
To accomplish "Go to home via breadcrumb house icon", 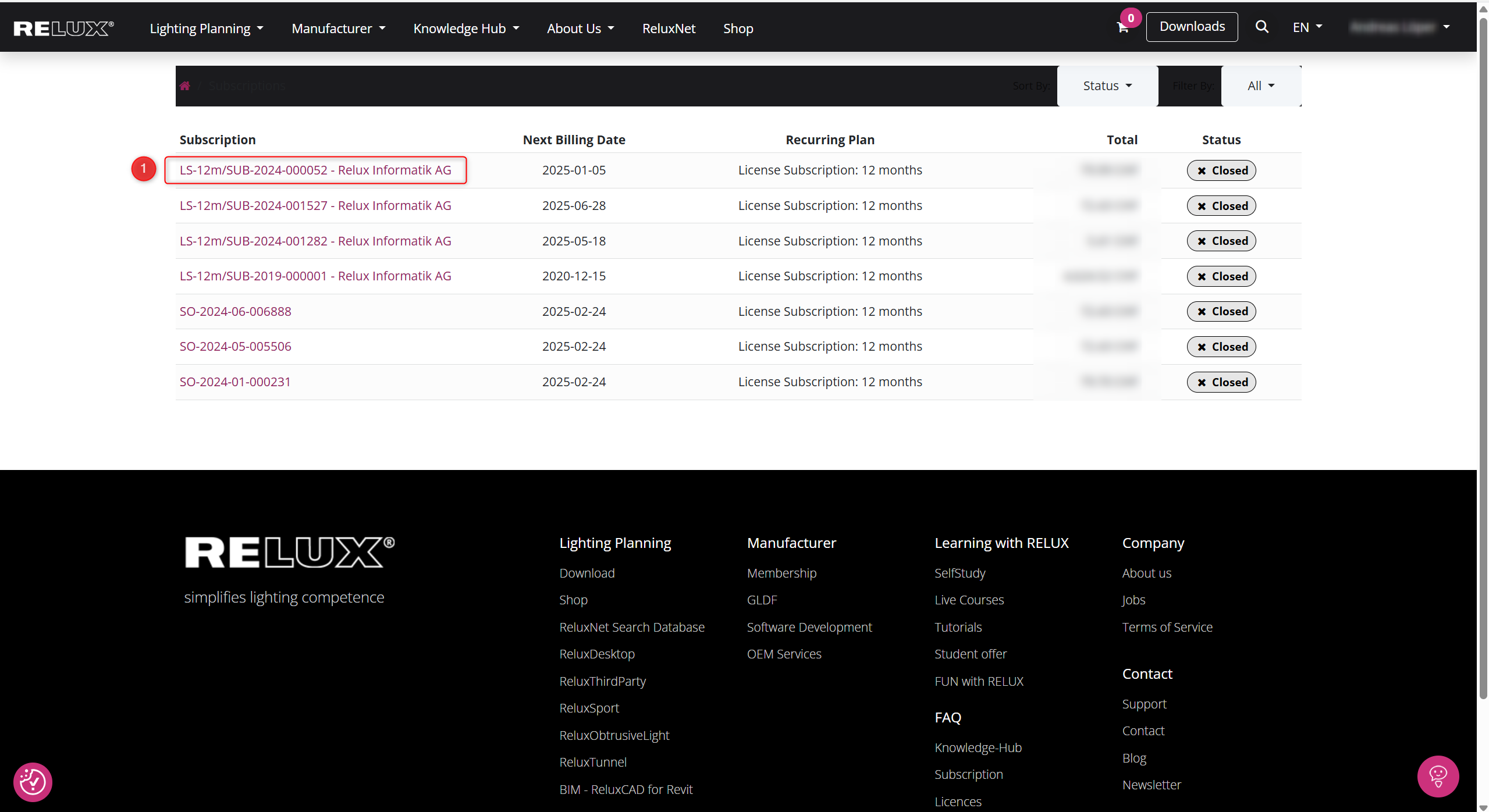I will pyautogui.click(x=185, y=86).
